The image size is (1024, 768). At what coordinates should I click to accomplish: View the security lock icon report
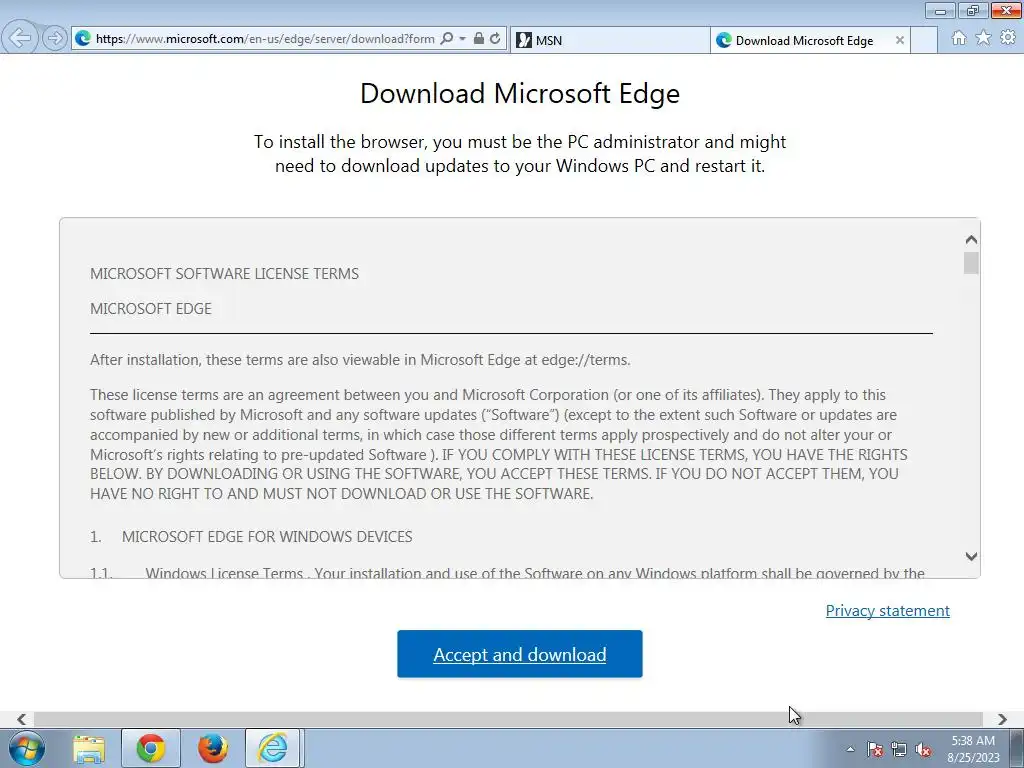click(x=479, y=39)
